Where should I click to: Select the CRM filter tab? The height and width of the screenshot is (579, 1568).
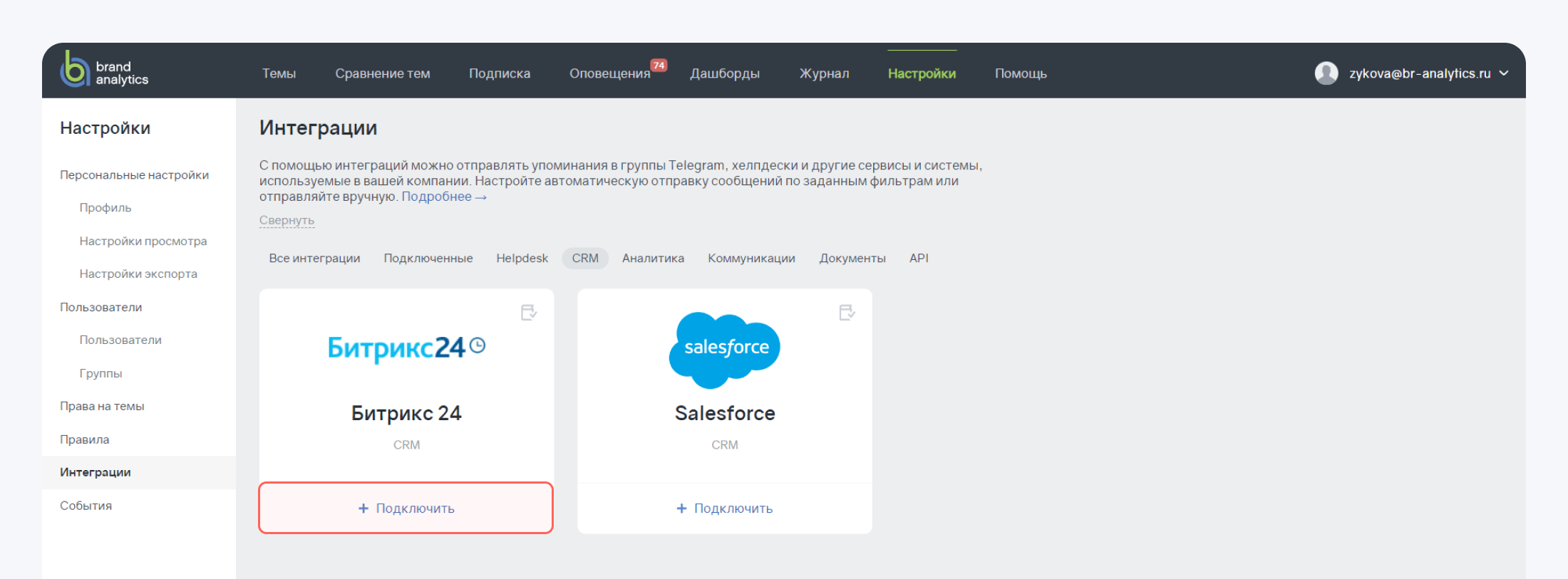coord(585,259)
